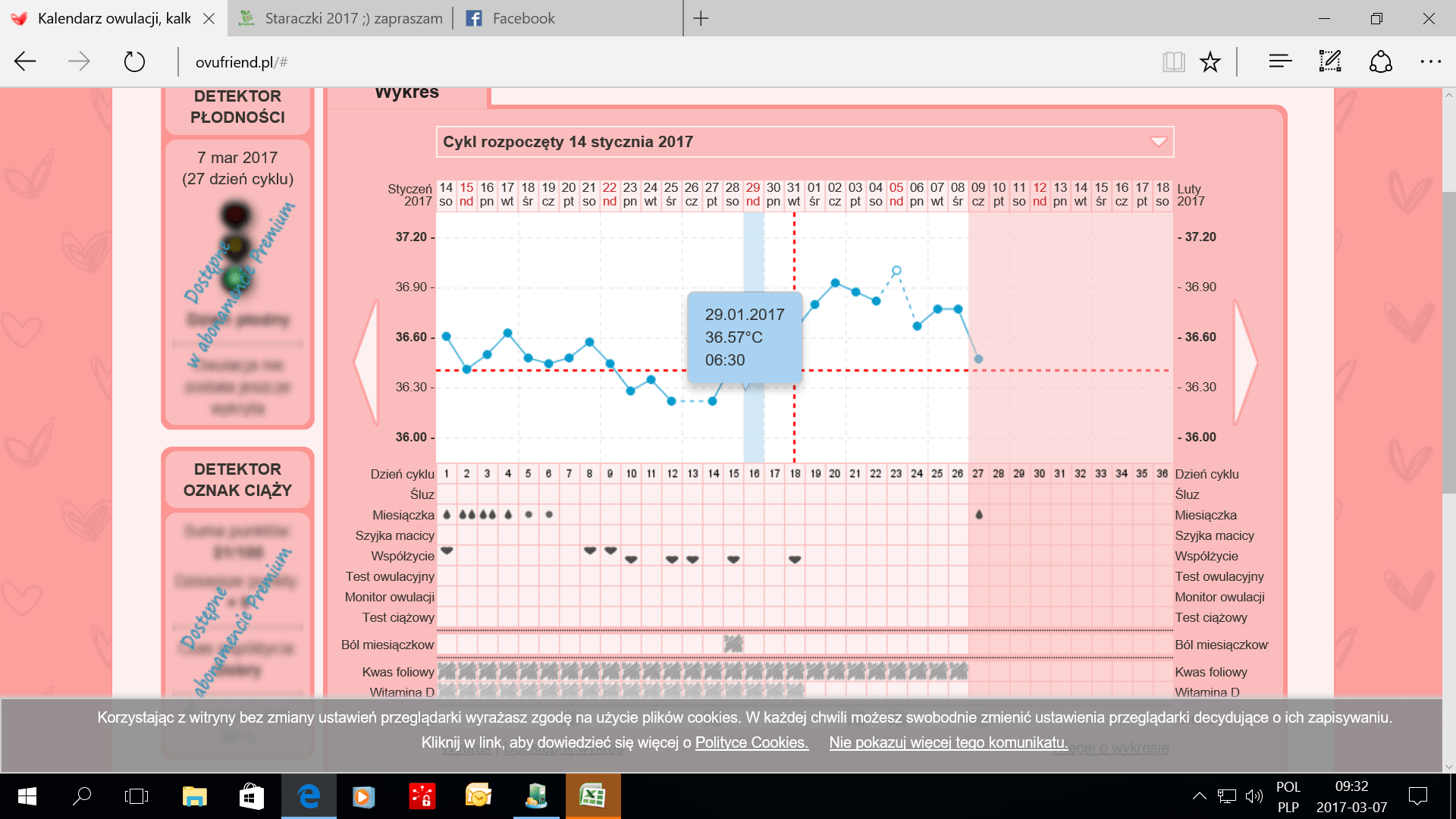Click the date column 29 nd header
1456x819 pixels.
coord(753,194)
